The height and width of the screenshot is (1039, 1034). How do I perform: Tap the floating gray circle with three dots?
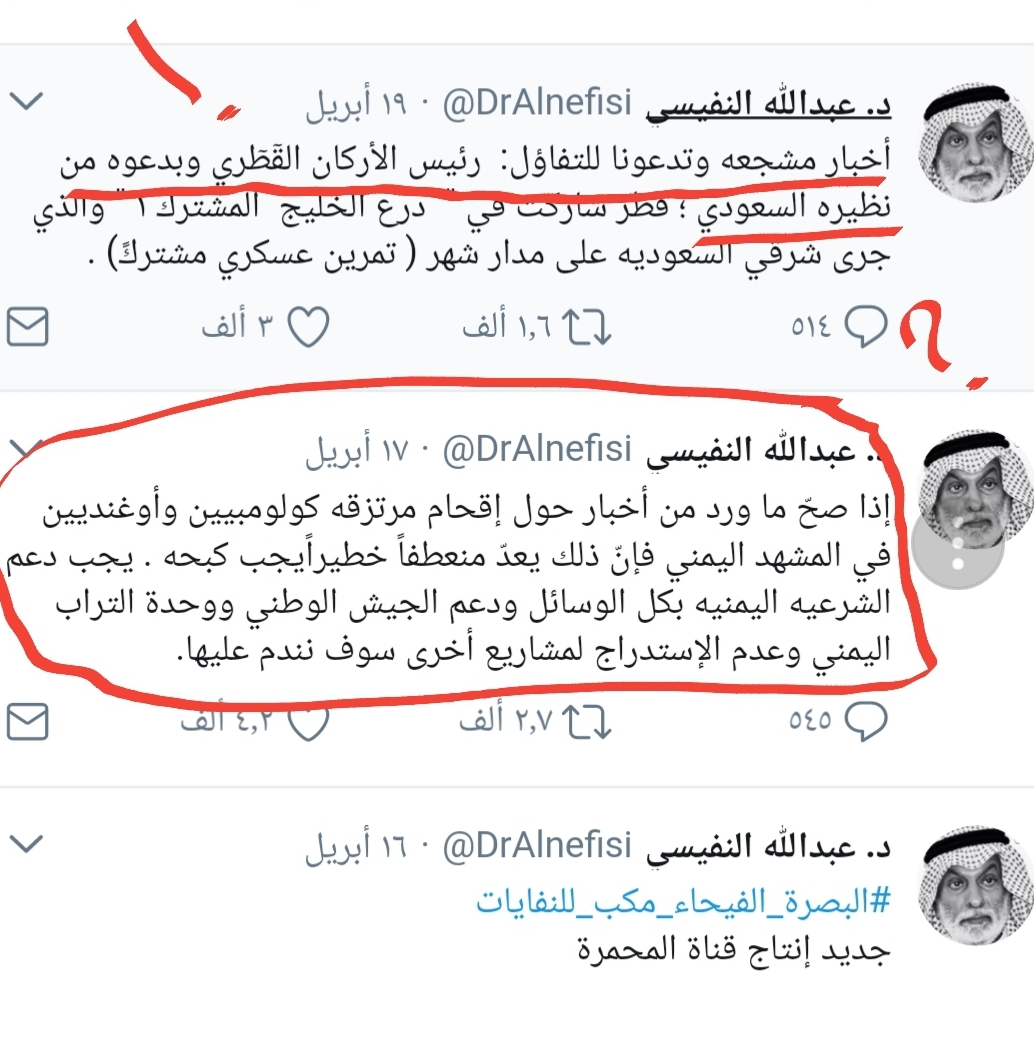pyautogui.click(x=957, y=543)
